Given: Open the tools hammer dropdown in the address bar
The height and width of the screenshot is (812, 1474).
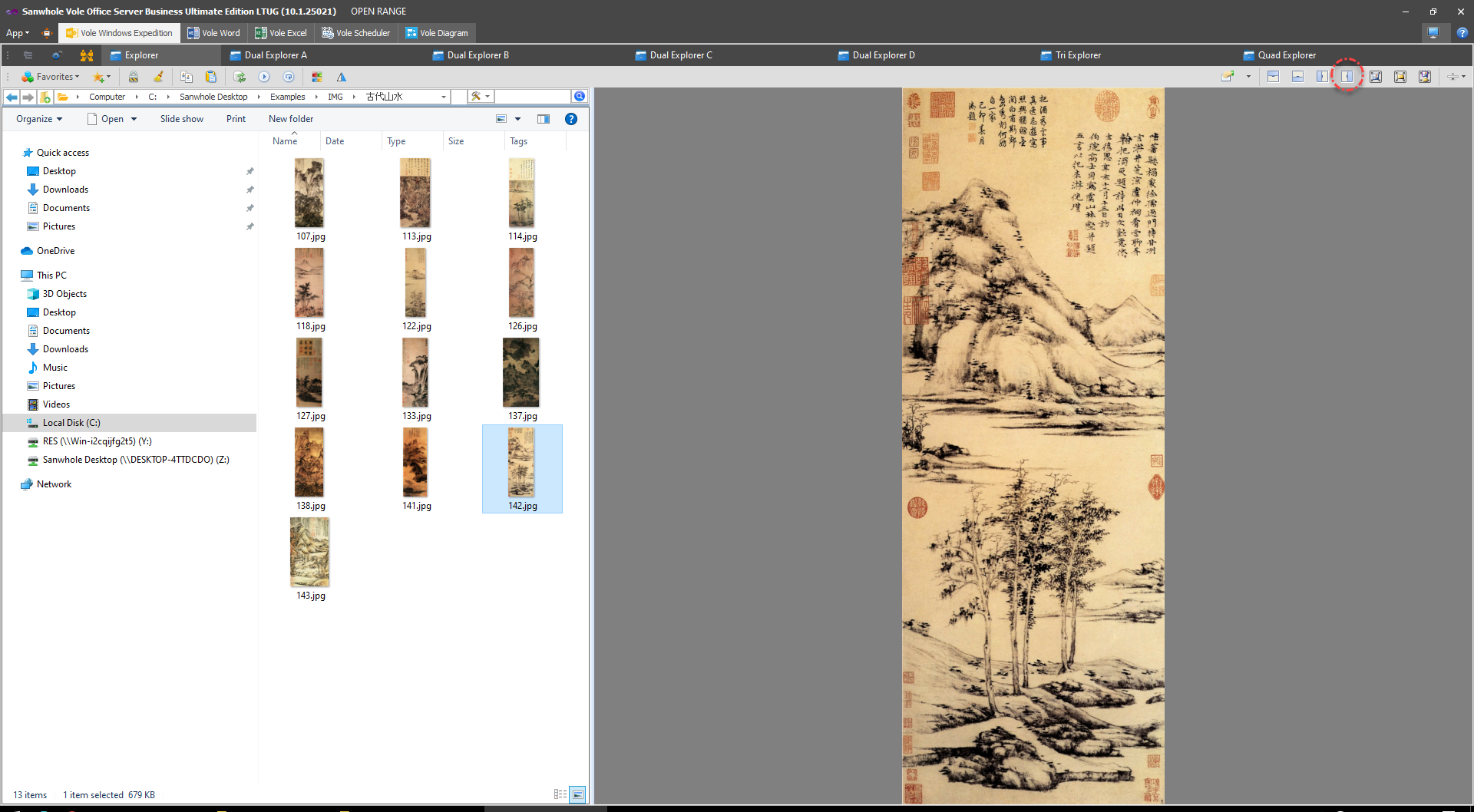Looking at the screenshot, I should (481, 97).
